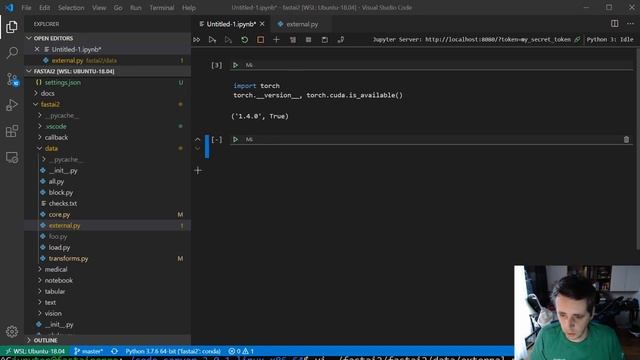Switch to the Untitled-1.ipynb tab
Viewport: 640px width, 360px height.
click(x=231, y=24)
